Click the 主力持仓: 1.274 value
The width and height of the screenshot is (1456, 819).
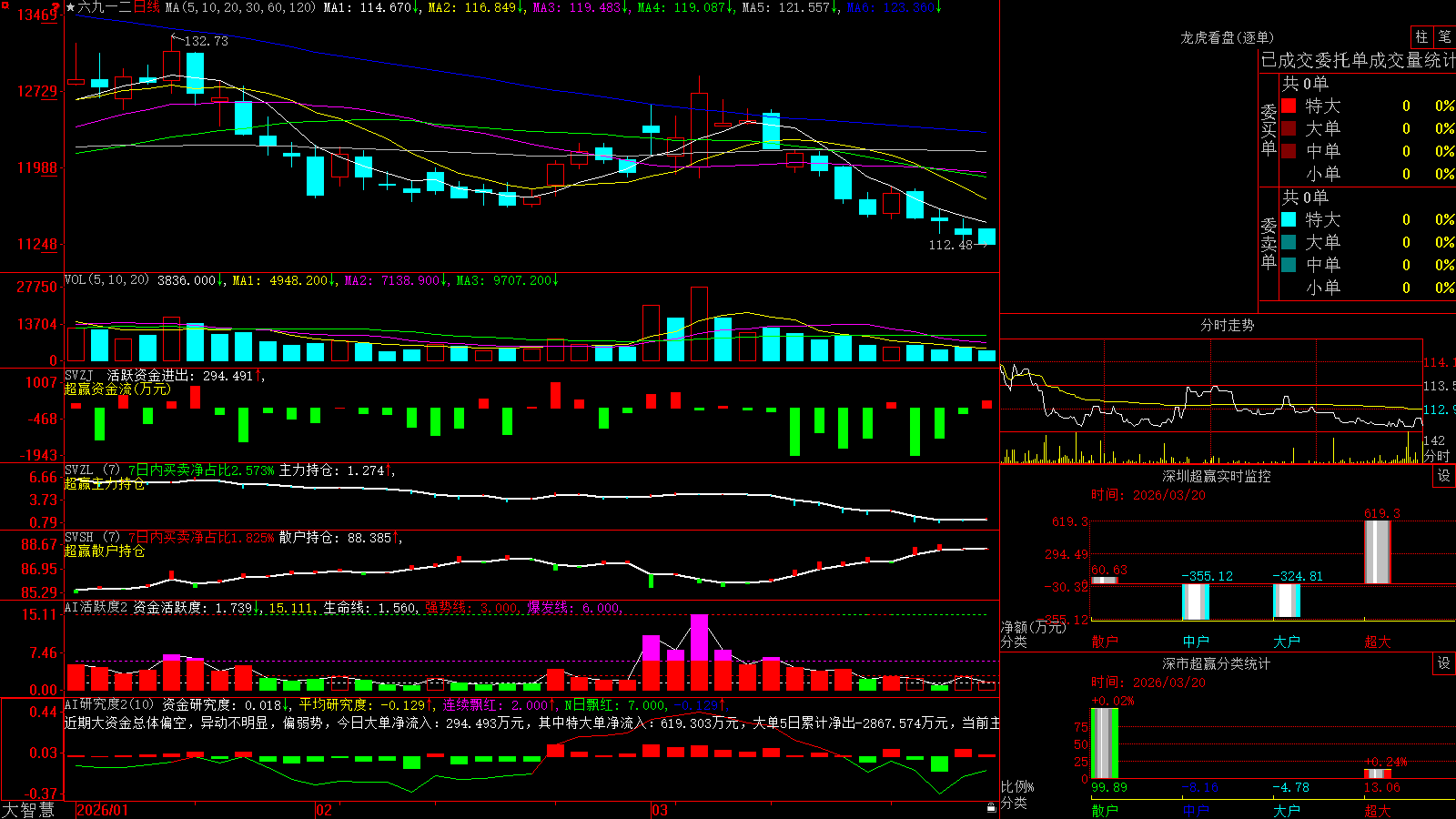point(337,470)
